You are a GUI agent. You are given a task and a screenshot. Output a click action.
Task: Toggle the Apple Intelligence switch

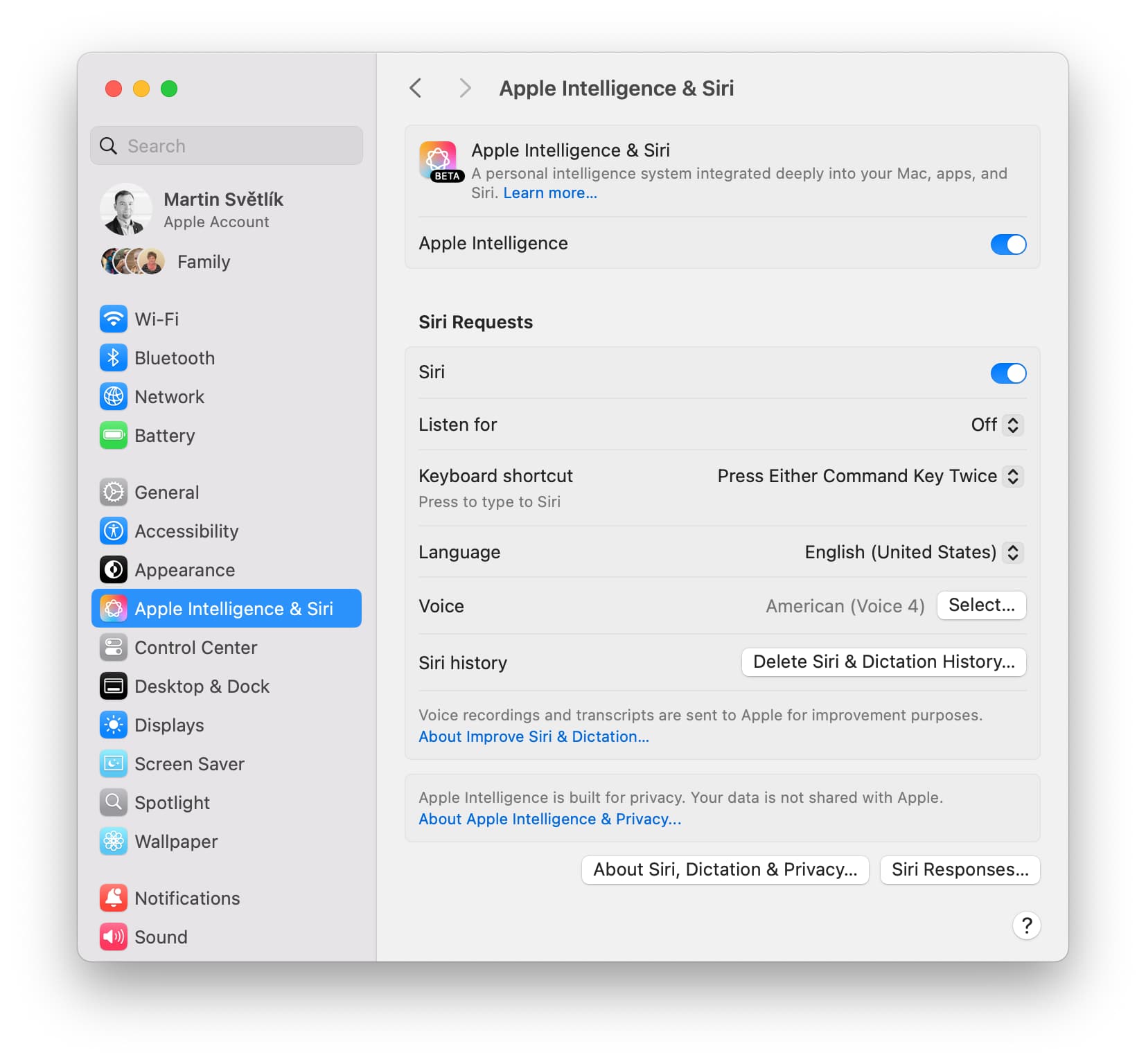click(x=1008, y=244)
